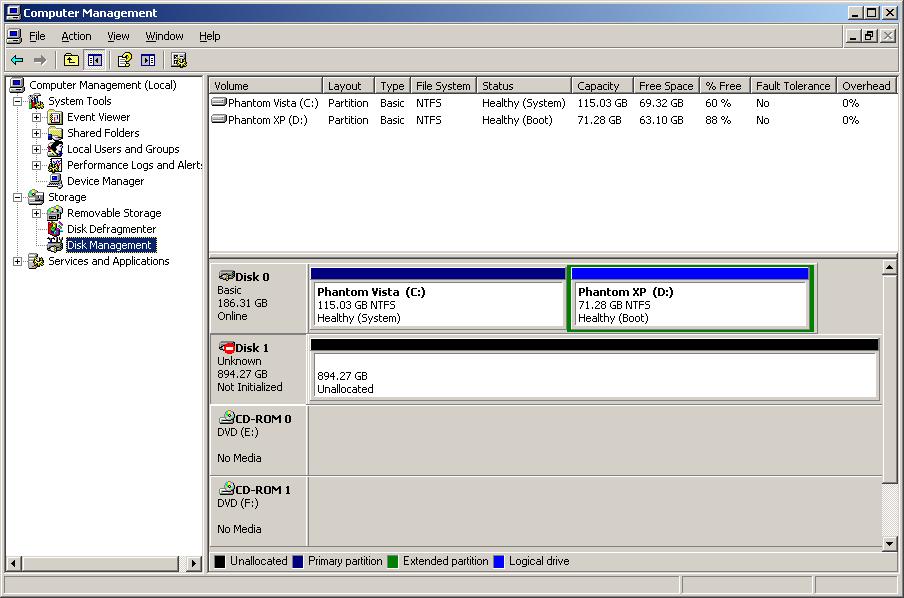Click scroll up arrow in disk pane
Image resolution: width=904 pixels, height=598 pixels.
pos(890,268)
